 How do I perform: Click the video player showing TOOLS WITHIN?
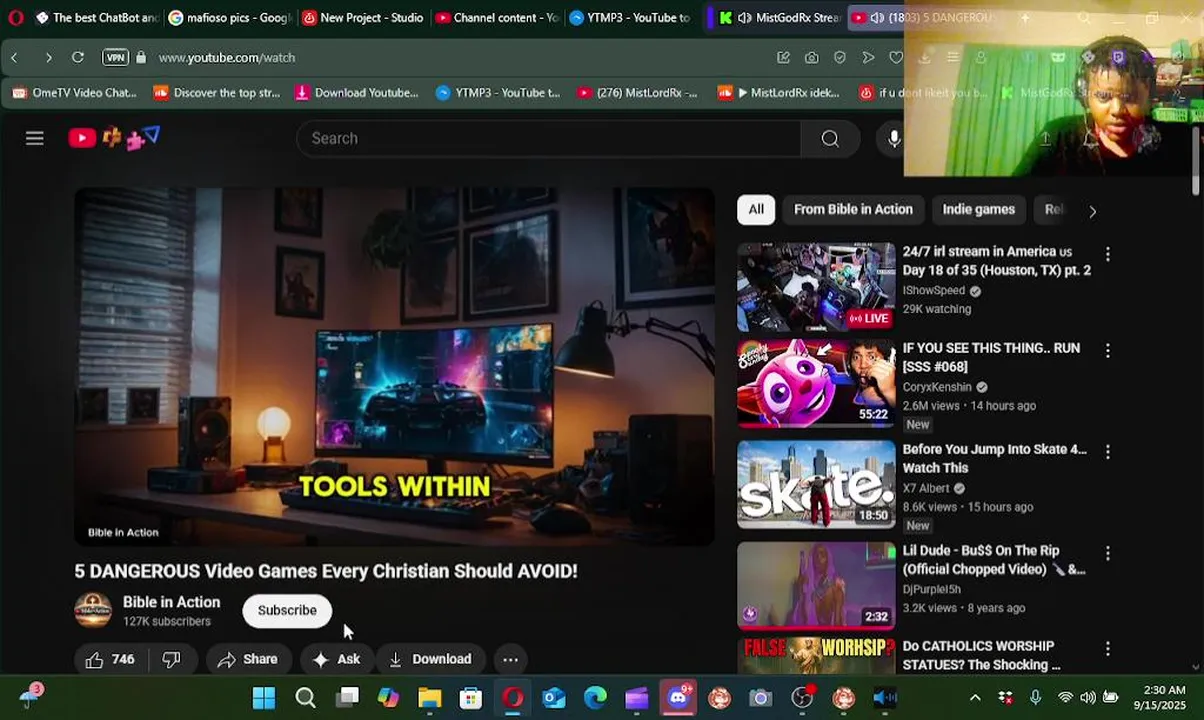(x=395, y=366)
